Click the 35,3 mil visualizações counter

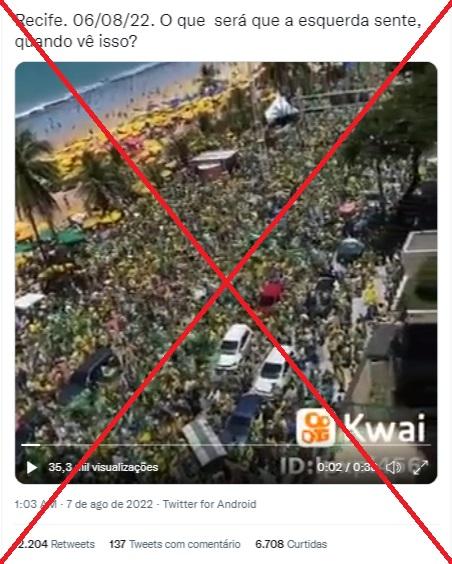[103, 467]
